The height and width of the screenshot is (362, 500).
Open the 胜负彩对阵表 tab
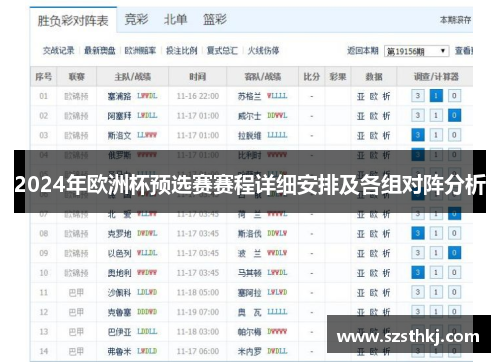click(x=73, y=21)
